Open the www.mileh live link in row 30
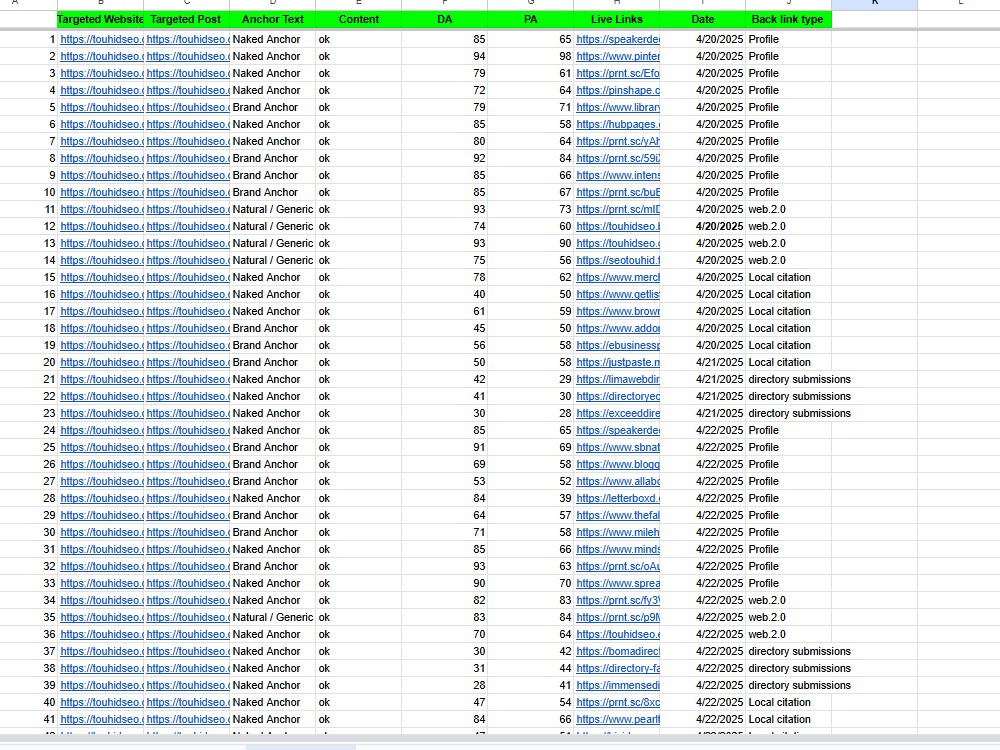The height and width of the screenshot is (750, 1000). pos(618,533)
